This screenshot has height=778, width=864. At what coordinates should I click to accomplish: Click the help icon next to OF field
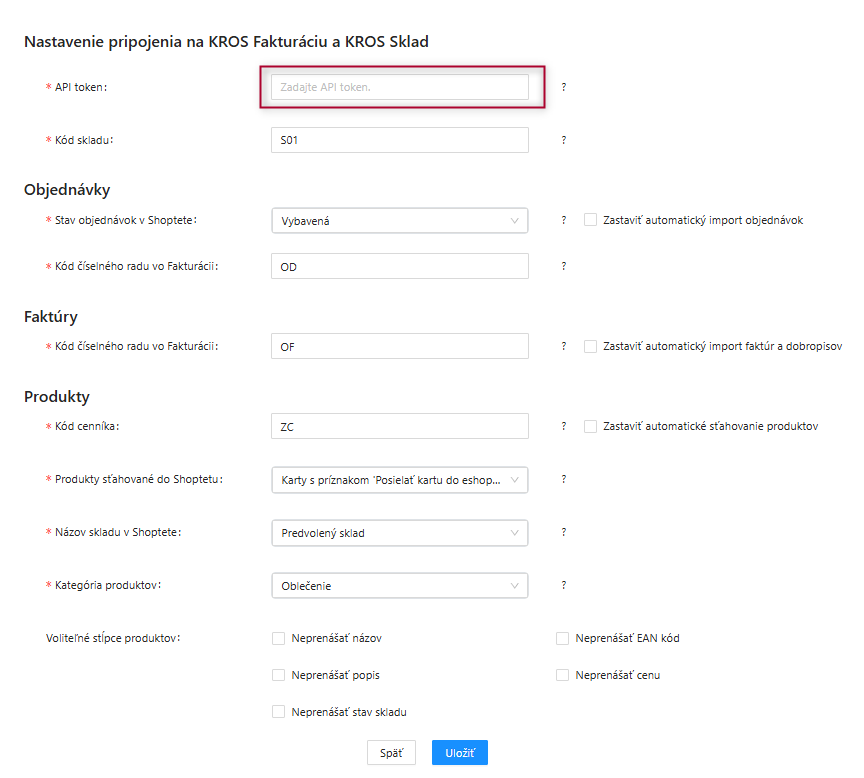click(x=563, y=346)
